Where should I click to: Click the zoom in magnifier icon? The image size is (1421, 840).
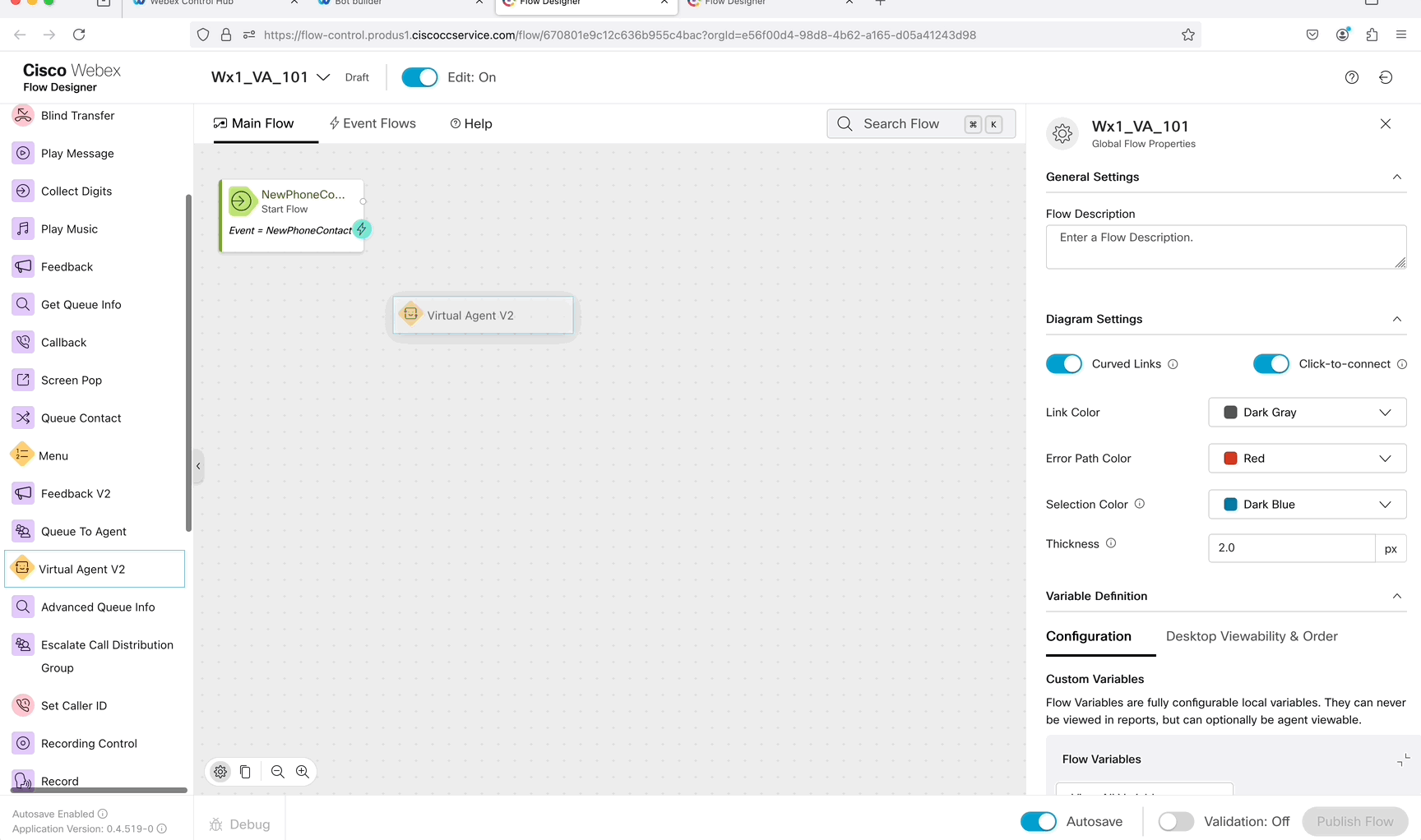tap(303, 772)
